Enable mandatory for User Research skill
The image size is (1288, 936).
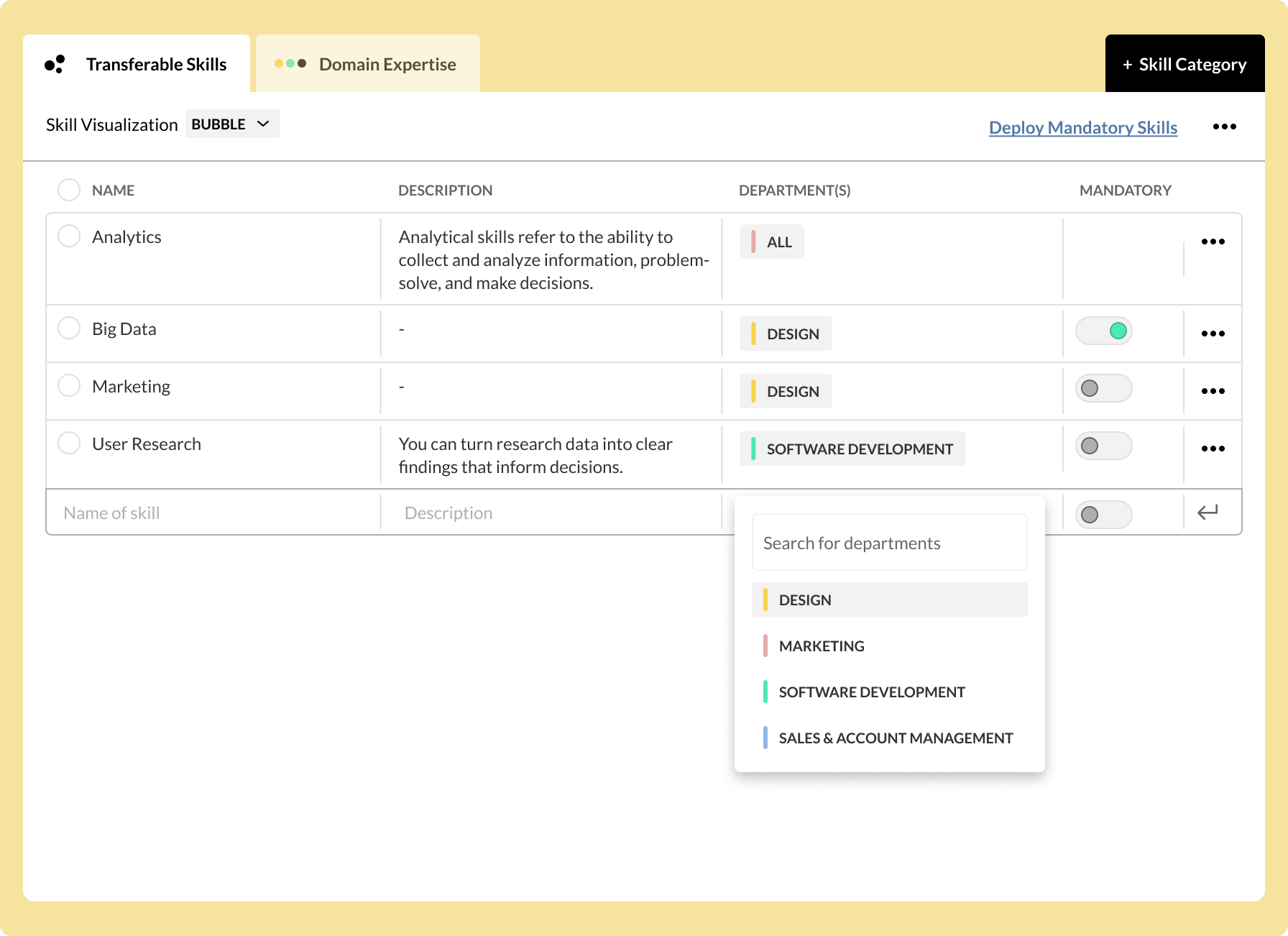point(1103,446)
